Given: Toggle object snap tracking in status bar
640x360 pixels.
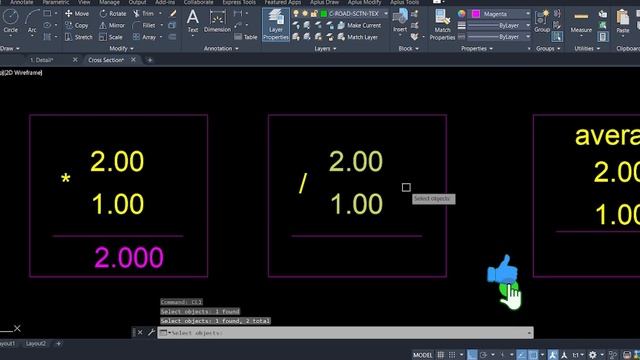Looking at the screenshot, I should point(521,355).
